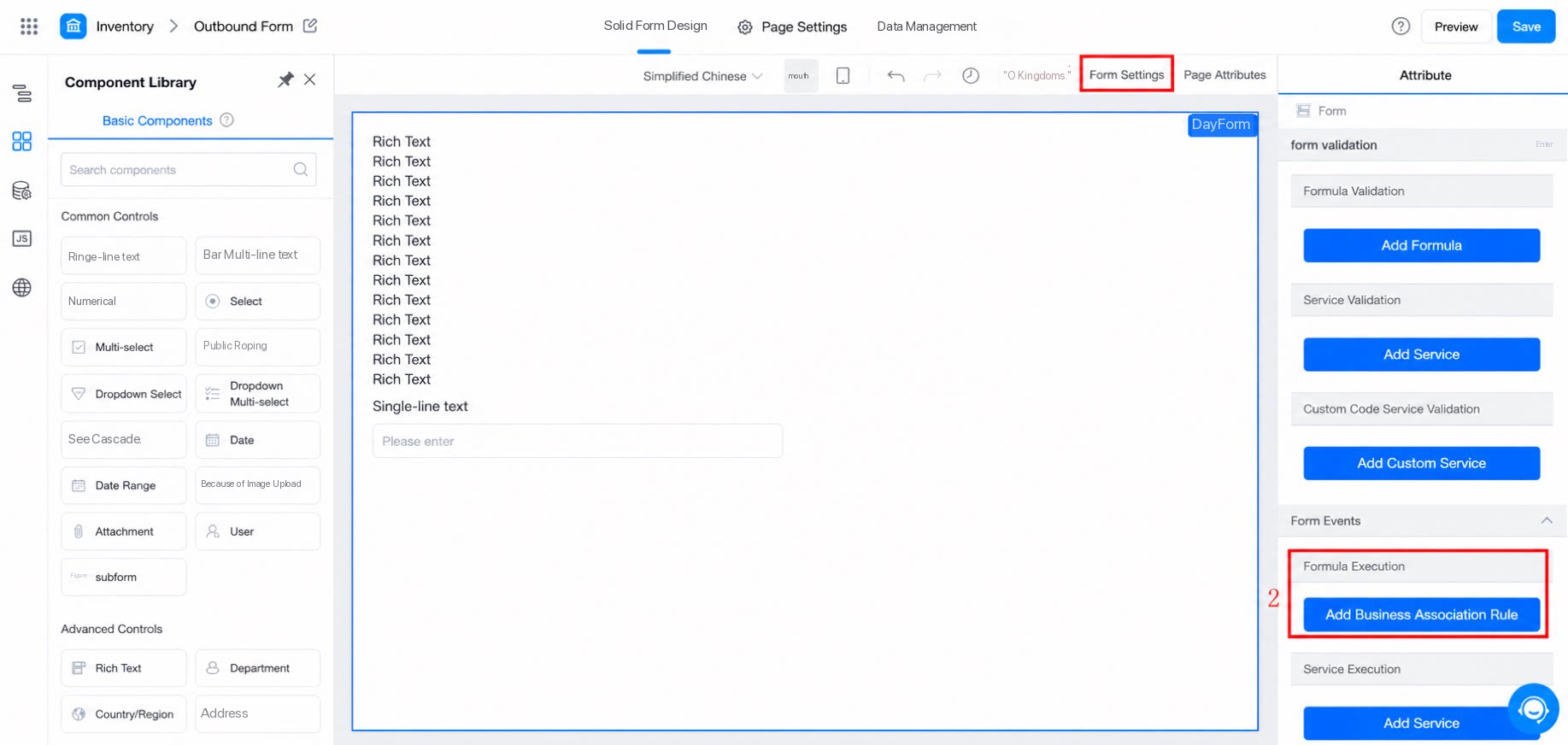Open the Page Settings tab
1568x745 pixels.
click(792, 26)
